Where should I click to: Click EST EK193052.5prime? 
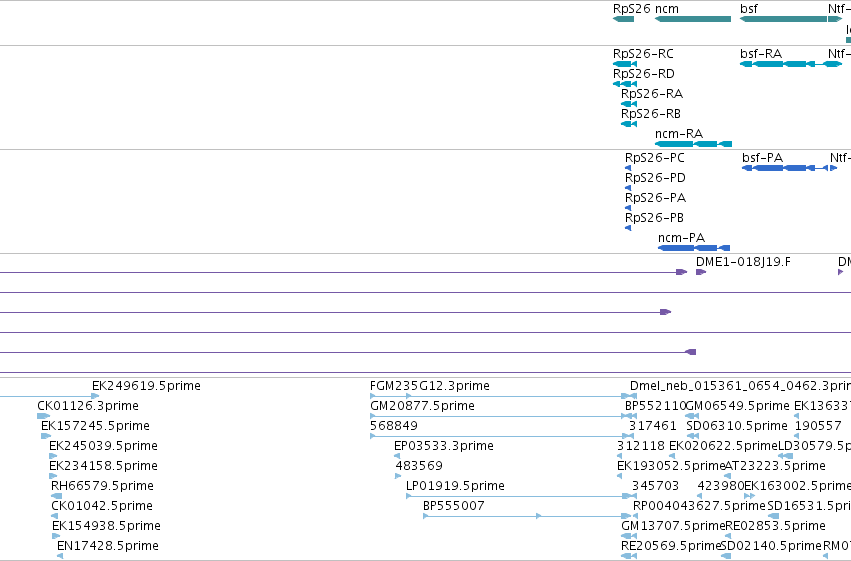click(x=671, y=466)
